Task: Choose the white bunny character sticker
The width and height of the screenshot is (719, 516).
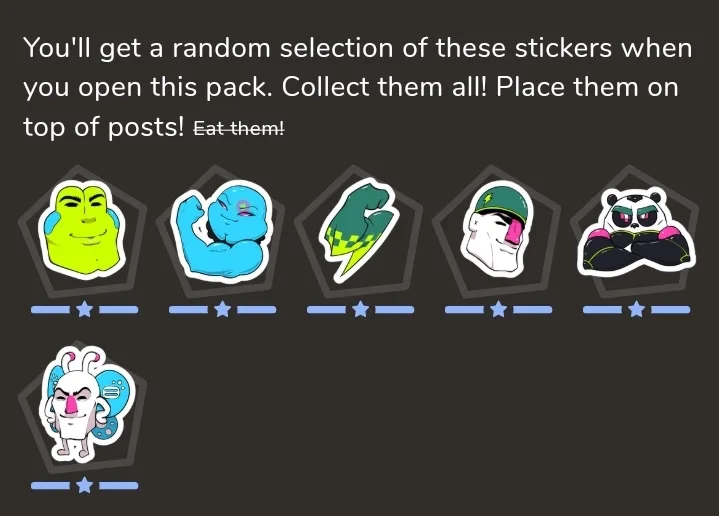Action: tap(86, 405)
